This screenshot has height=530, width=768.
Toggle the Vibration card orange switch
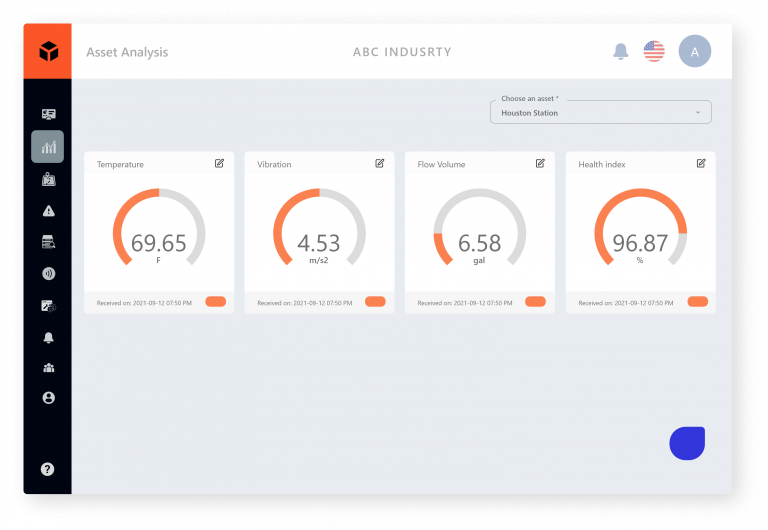pyautogui.click(x=375, y=302)
